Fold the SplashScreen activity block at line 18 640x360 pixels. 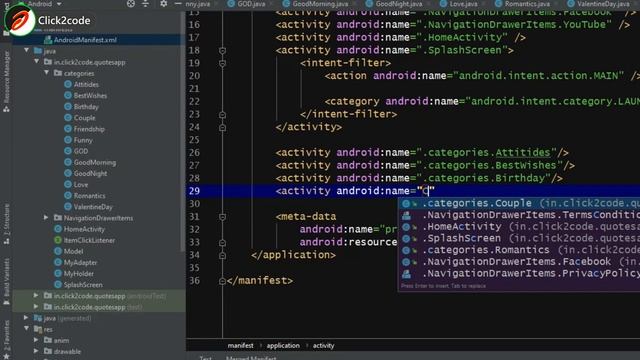coord(222,51)
